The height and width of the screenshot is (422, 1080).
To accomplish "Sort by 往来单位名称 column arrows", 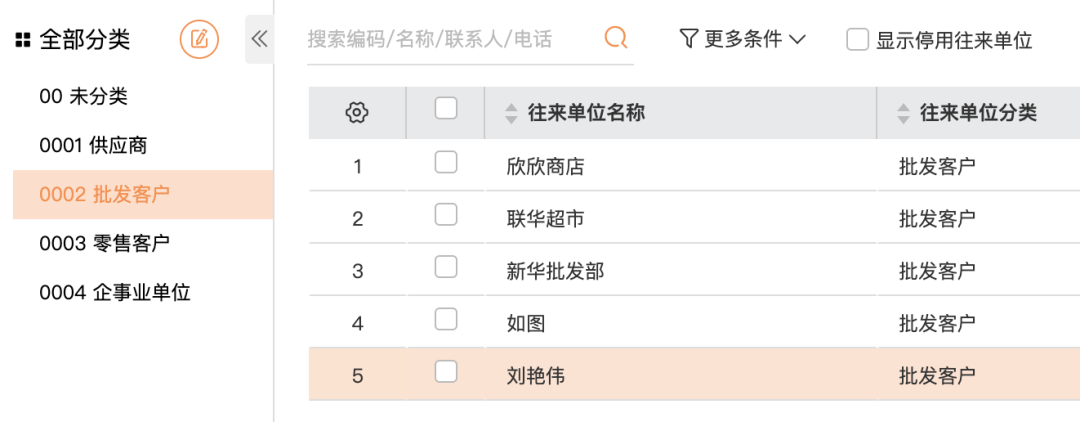I will [x=511, y=113].
